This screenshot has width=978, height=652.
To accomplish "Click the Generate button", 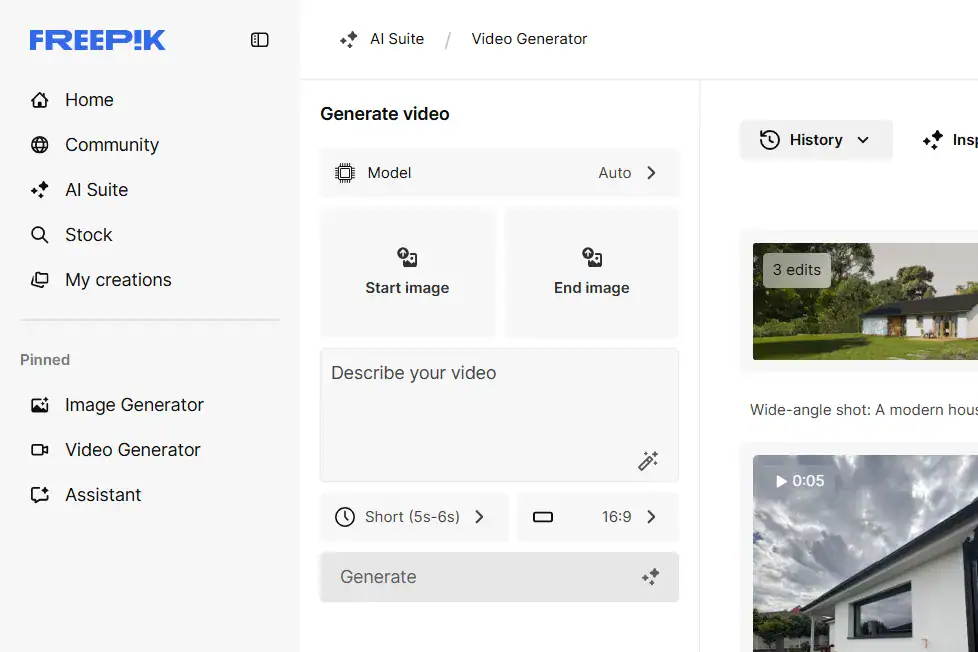I will [x=500, y=577].
